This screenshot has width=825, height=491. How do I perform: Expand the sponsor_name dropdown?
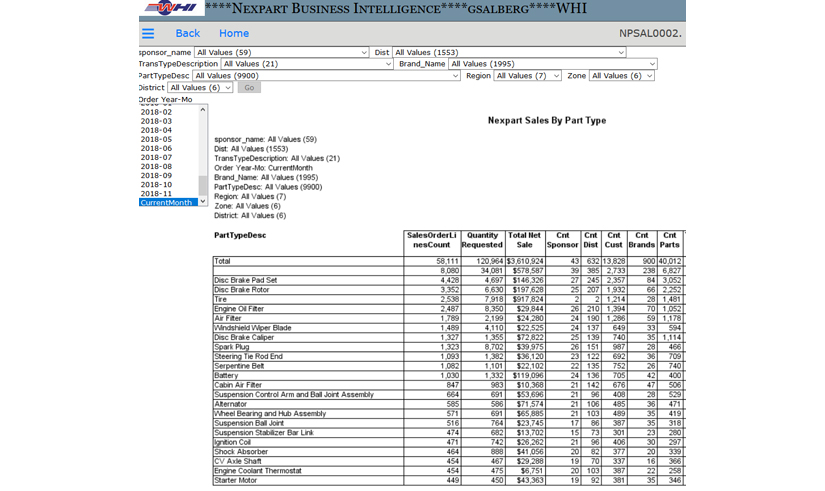point(281,53)
